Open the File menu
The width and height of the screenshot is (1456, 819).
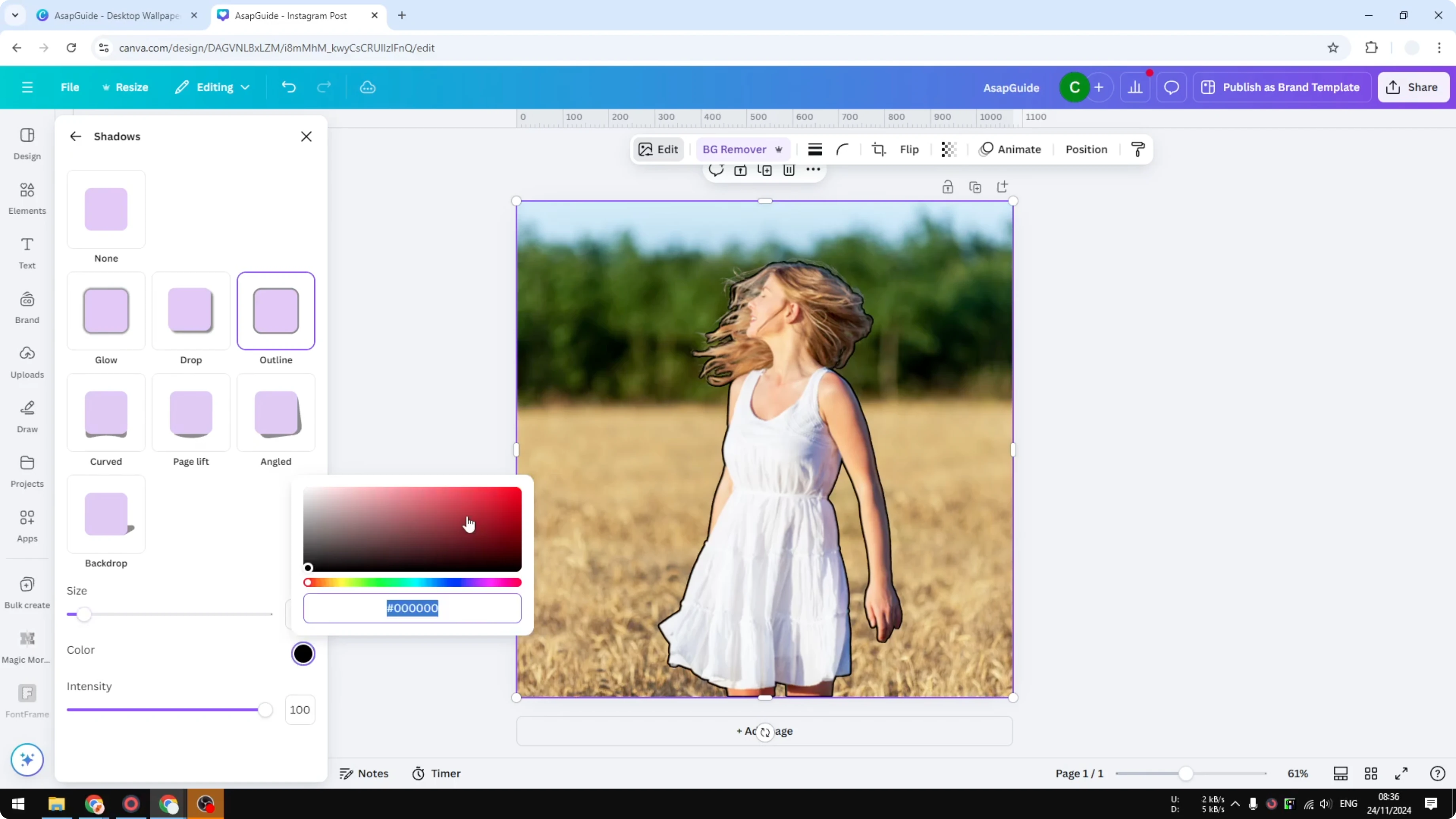[70, 87]
